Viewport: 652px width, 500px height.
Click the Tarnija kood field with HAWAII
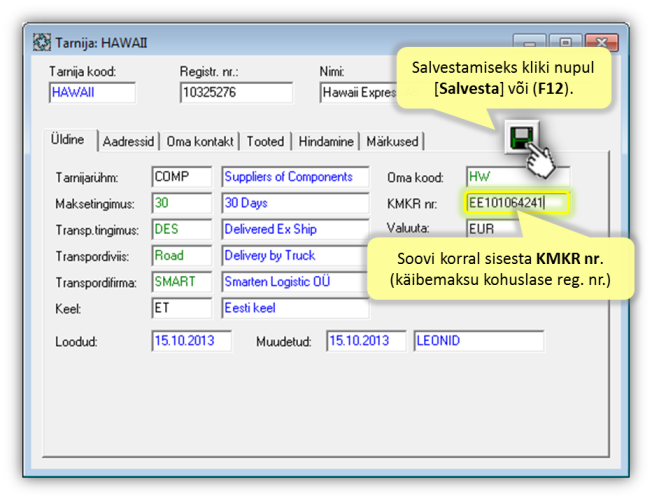pyautogui.click(x=91, y=93)
